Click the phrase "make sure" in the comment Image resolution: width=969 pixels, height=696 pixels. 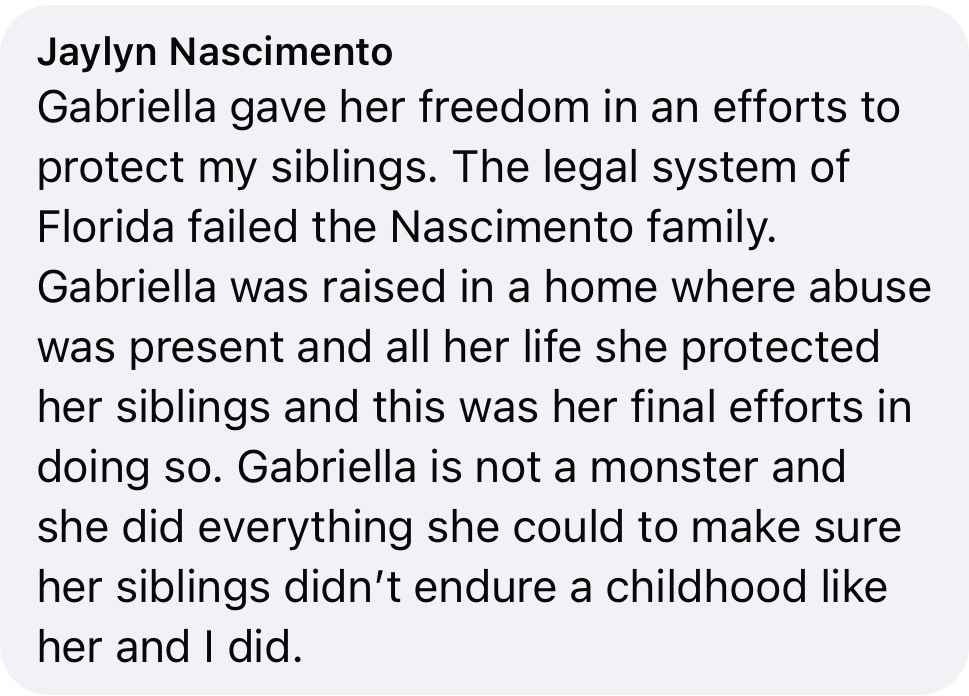coord(795,526)
